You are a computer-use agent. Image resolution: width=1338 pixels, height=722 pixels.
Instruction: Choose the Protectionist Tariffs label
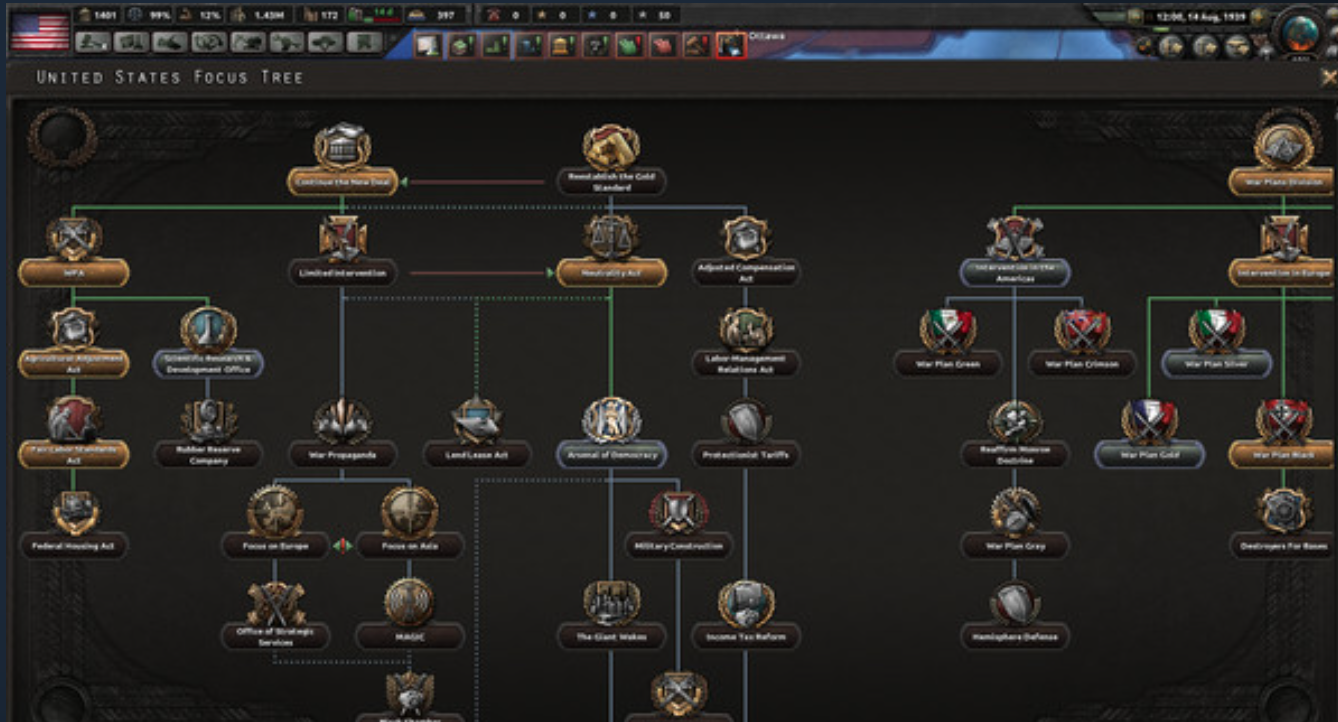pos(745,454)
